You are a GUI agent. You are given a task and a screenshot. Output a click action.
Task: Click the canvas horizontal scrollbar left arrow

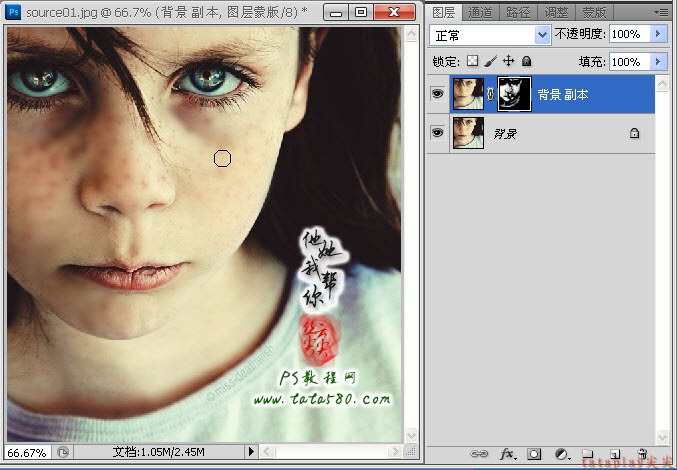pyautogui.click(x=266, y=452)
